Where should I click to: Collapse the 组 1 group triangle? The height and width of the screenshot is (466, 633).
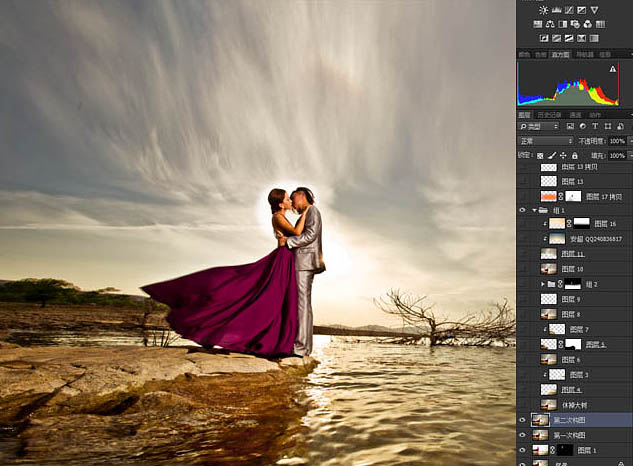(534, 210)
